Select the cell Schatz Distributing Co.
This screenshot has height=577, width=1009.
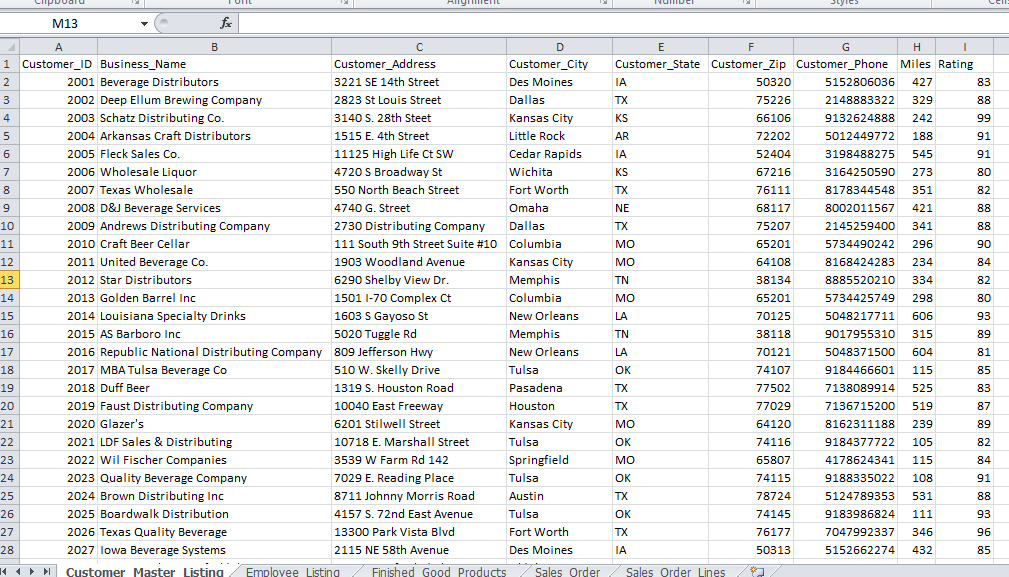[214, 118]
